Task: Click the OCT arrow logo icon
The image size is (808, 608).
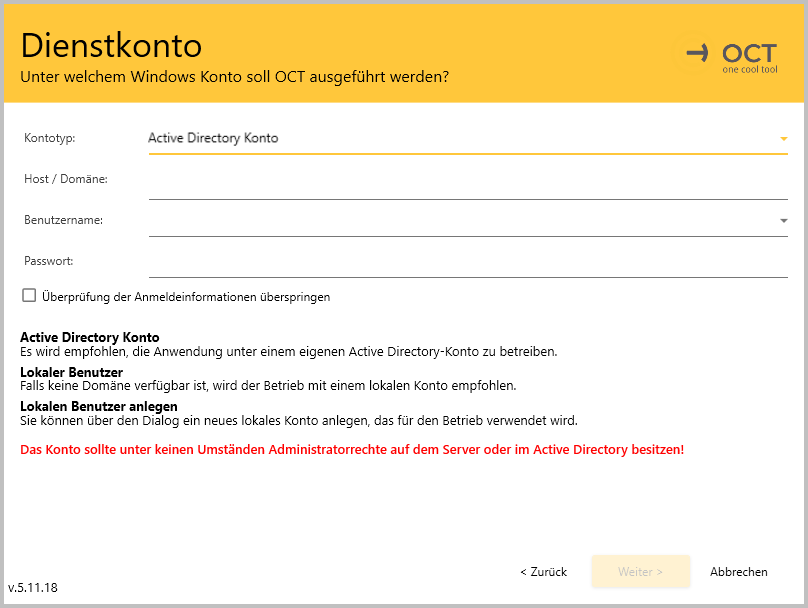Action: point(697,53)
